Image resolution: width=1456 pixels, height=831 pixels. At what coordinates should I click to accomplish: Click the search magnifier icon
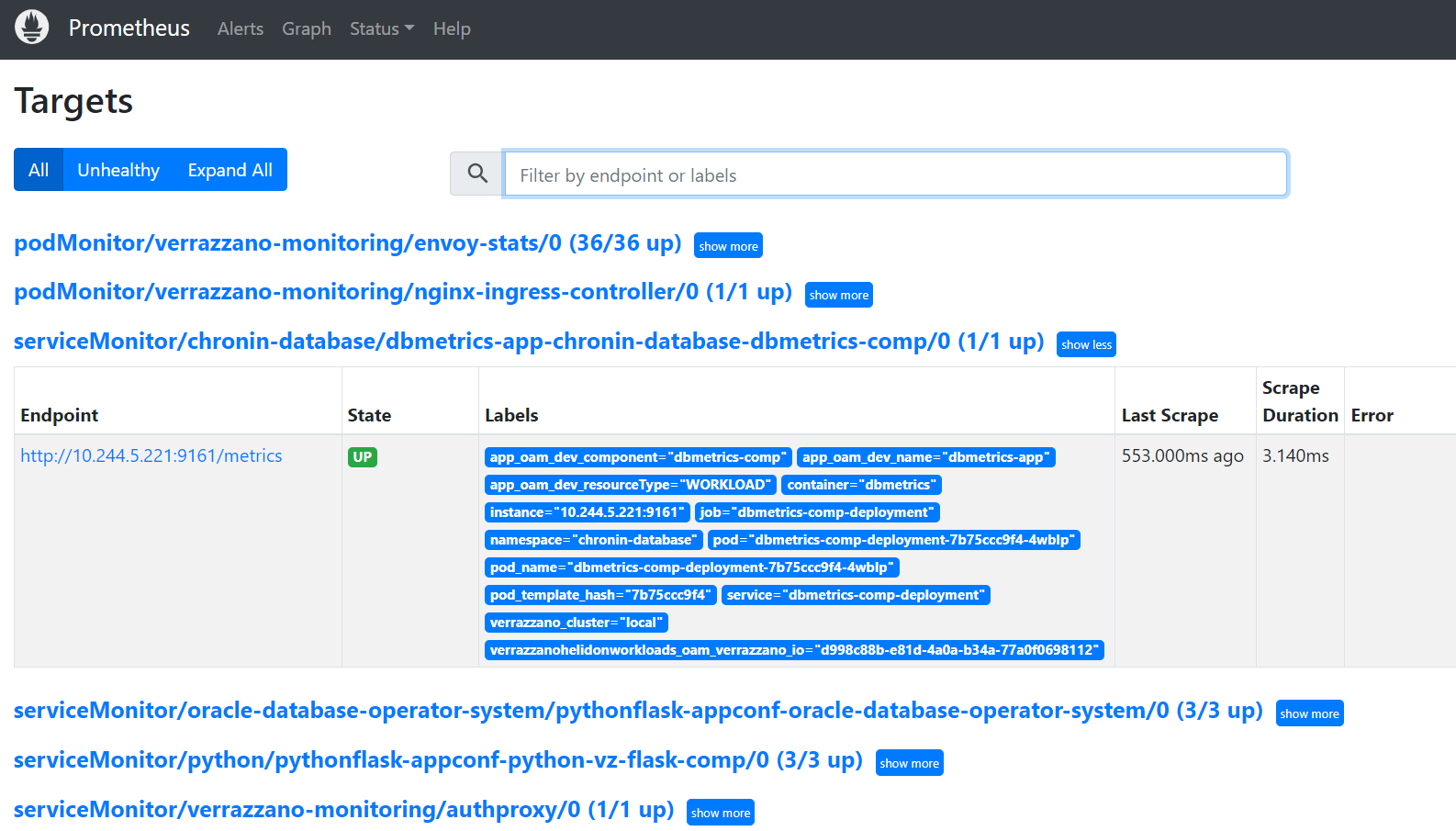pyautogui.click(x=477, y=174)
